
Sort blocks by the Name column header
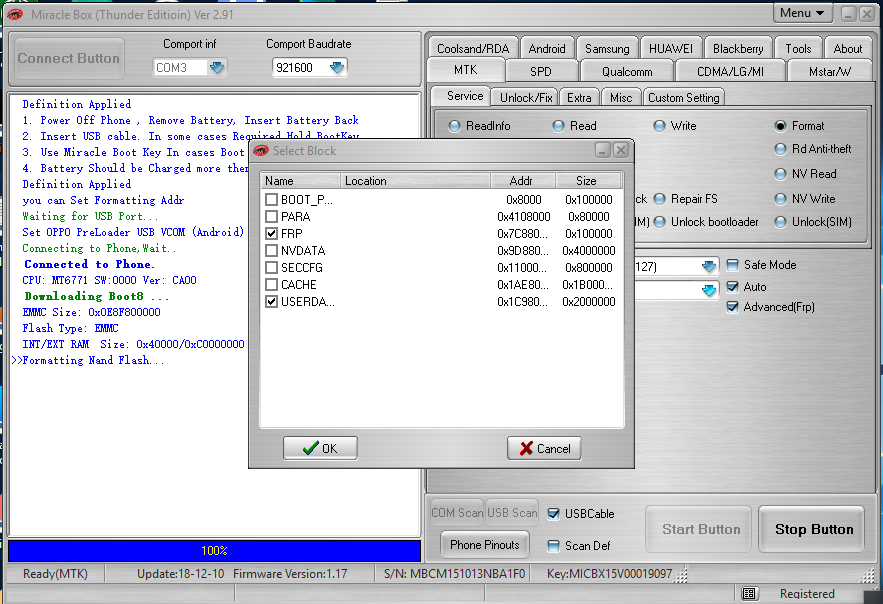click(301, 181)
